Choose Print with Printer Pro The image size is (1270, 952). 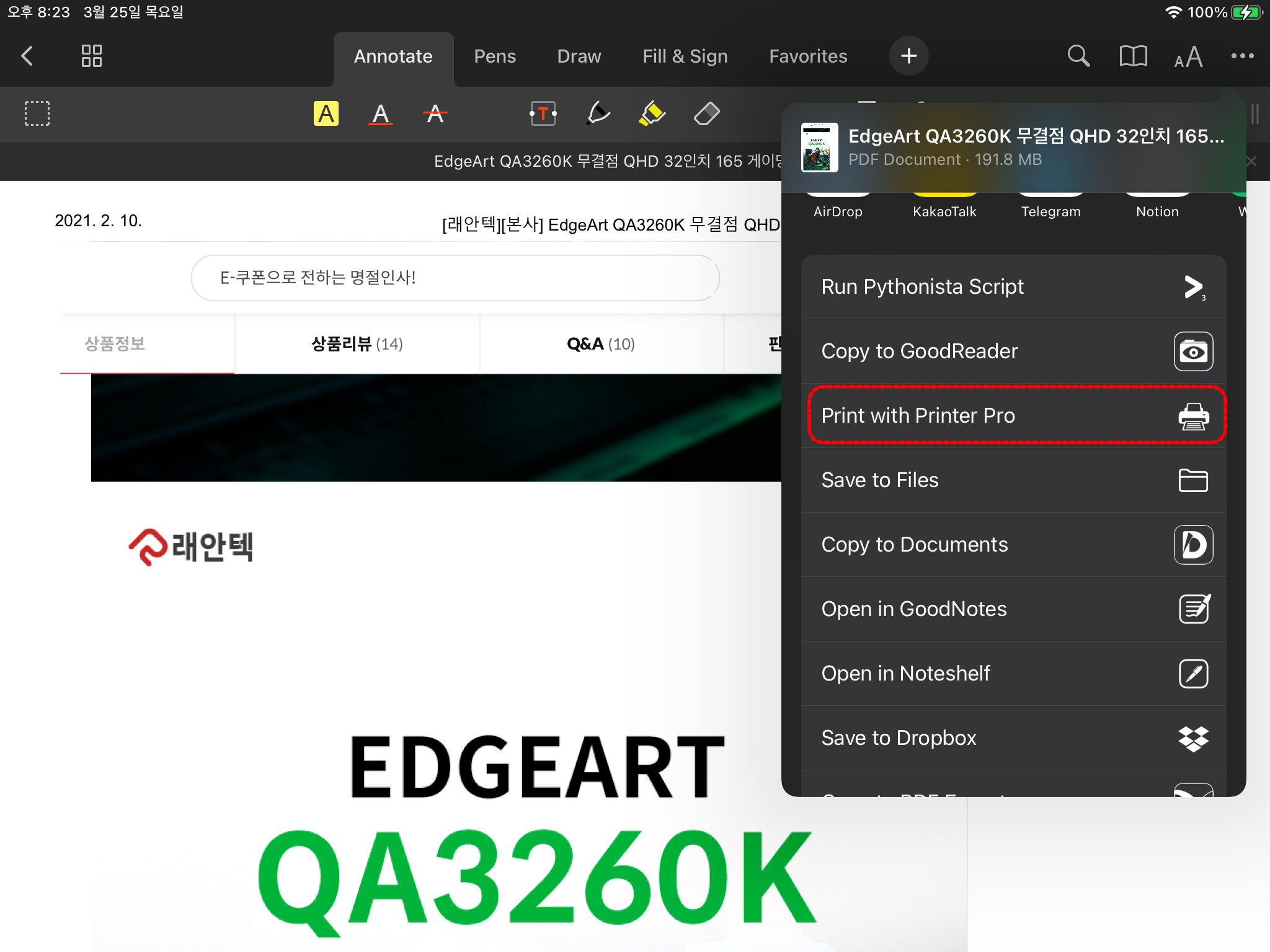coord(1014,415)
